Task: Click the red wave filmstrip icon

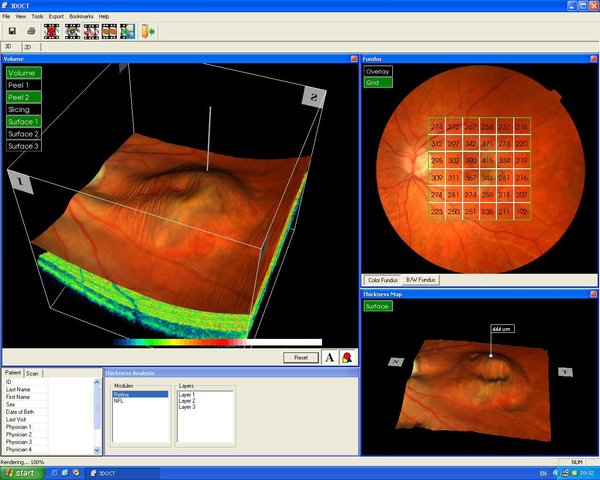Action: [x=91, y=31]
